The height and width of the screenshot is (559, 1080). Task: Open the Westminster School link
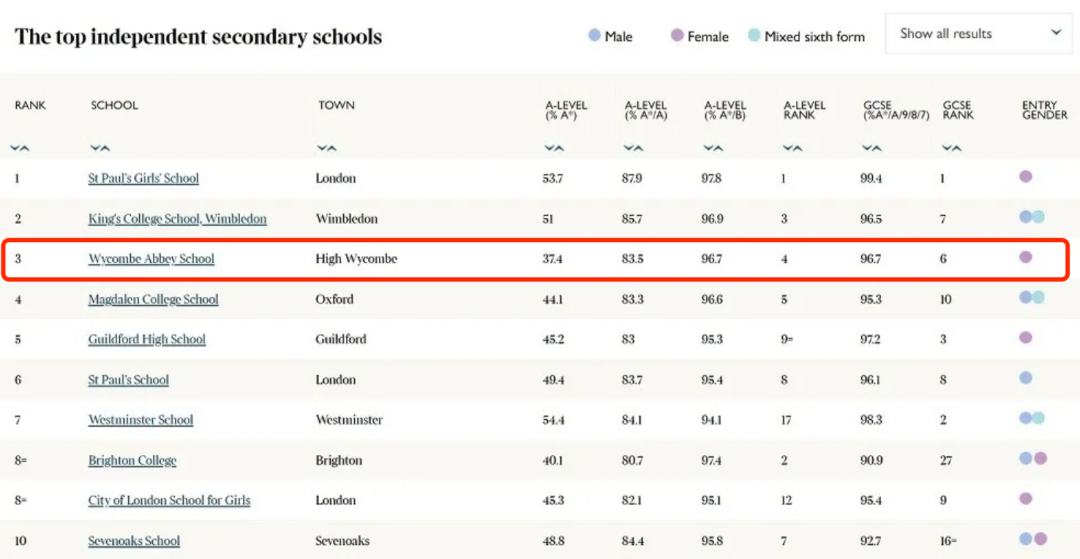pos(141,420)
